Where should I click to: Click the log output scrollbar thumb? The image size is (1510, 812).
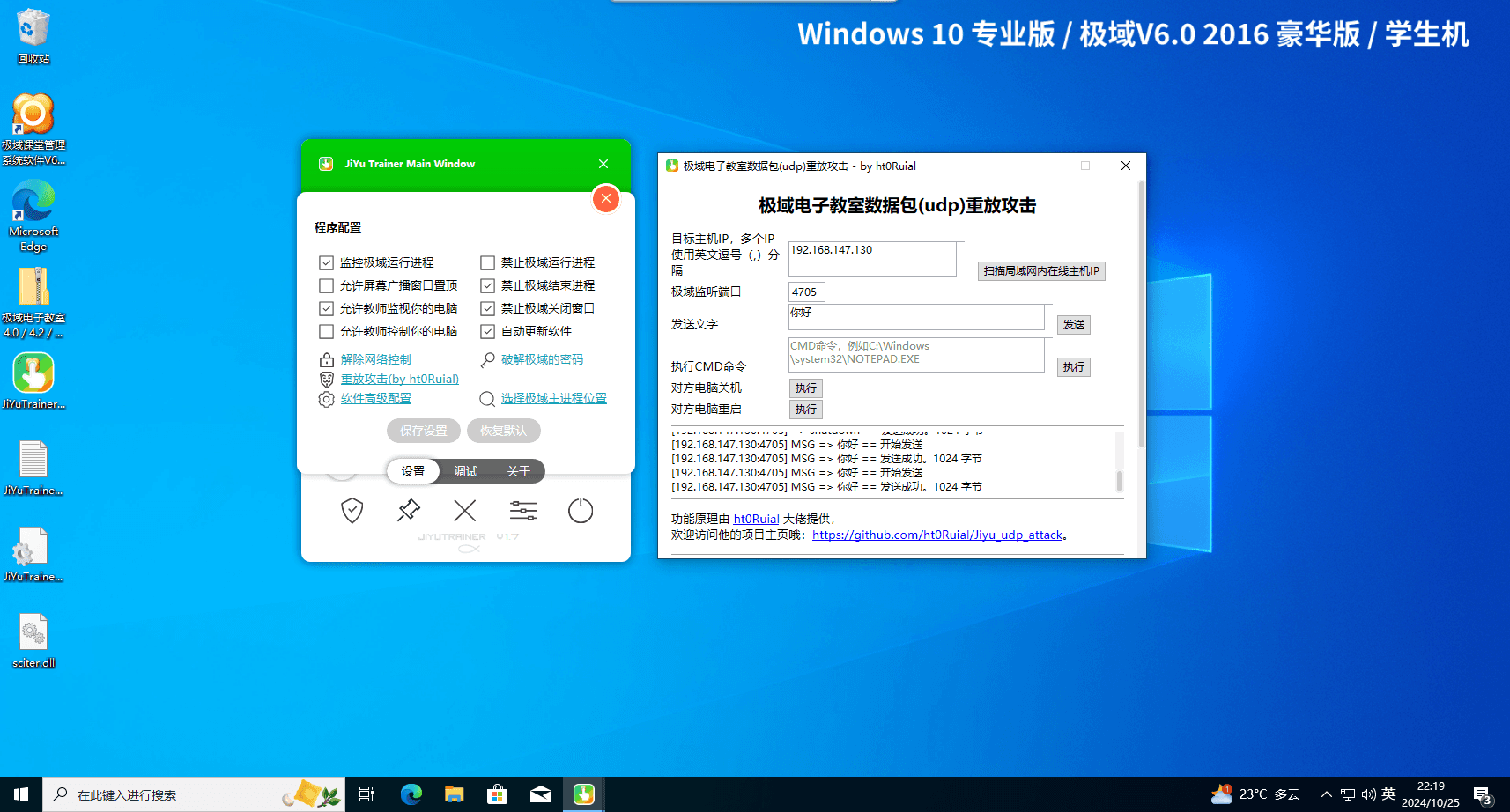(x=1120, y=481)
